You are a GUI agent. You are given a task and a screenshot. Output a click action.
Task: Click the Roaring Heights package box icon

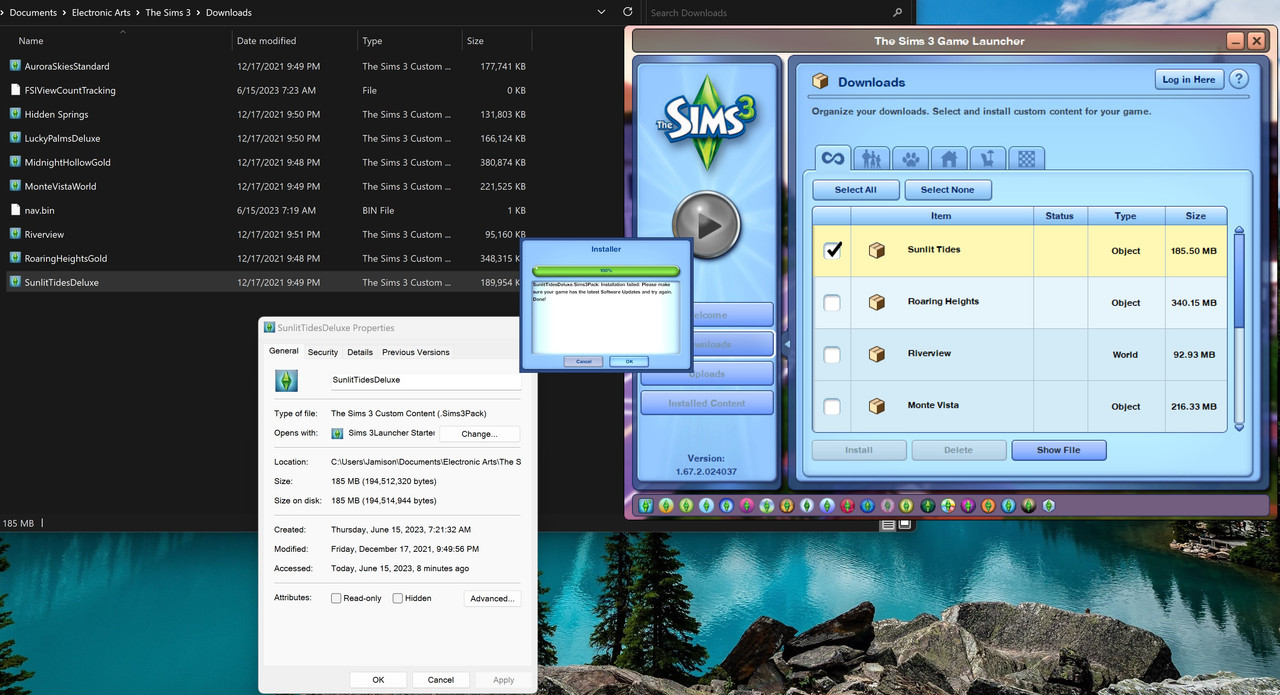pos(877,302)
